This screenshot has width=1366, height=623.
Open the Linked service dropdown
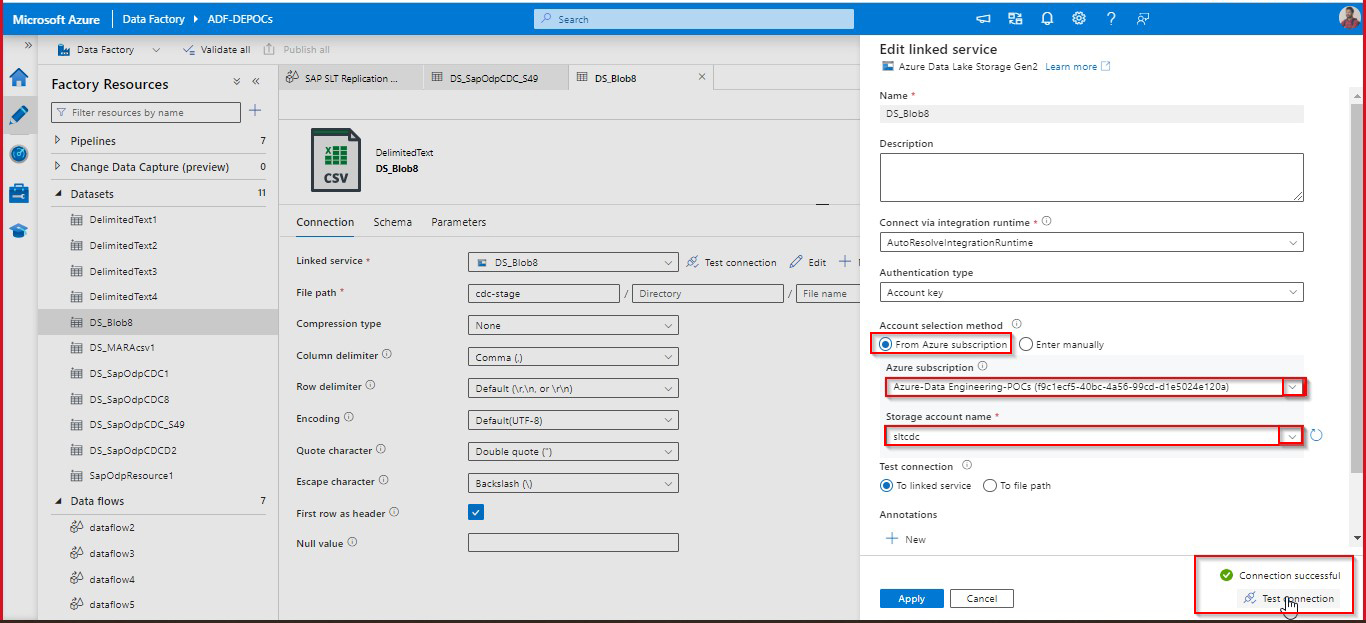(x=573, y=263)
